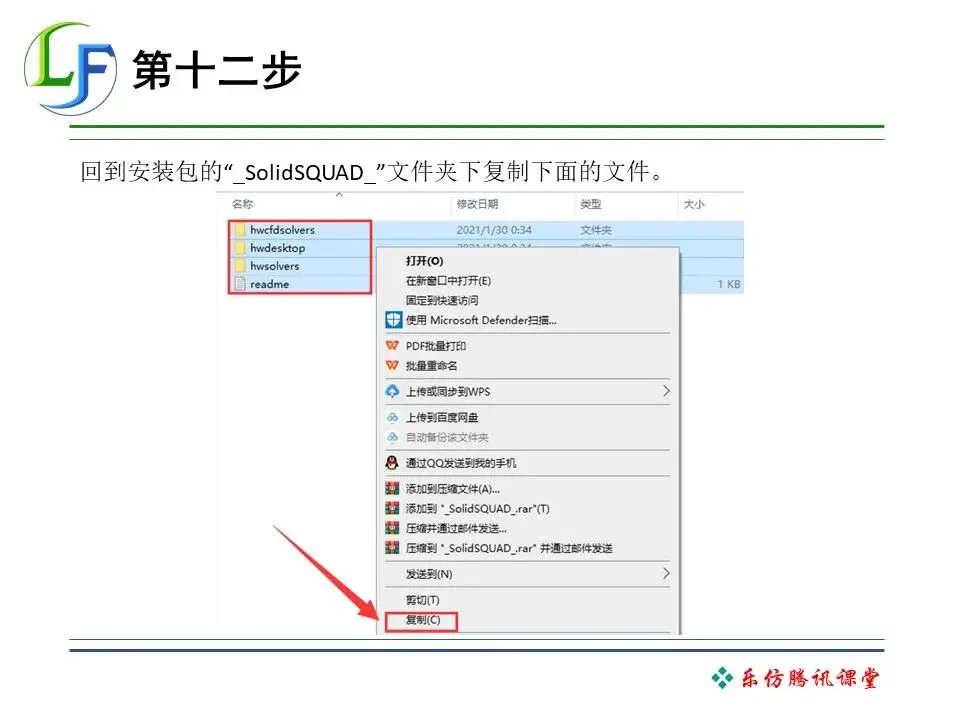Screen dimensions: 960x720
Task: Click the WinRAR icon beside 添加到 "_SolidSQUAD_.rar"(T)
Action: [392, 508]
